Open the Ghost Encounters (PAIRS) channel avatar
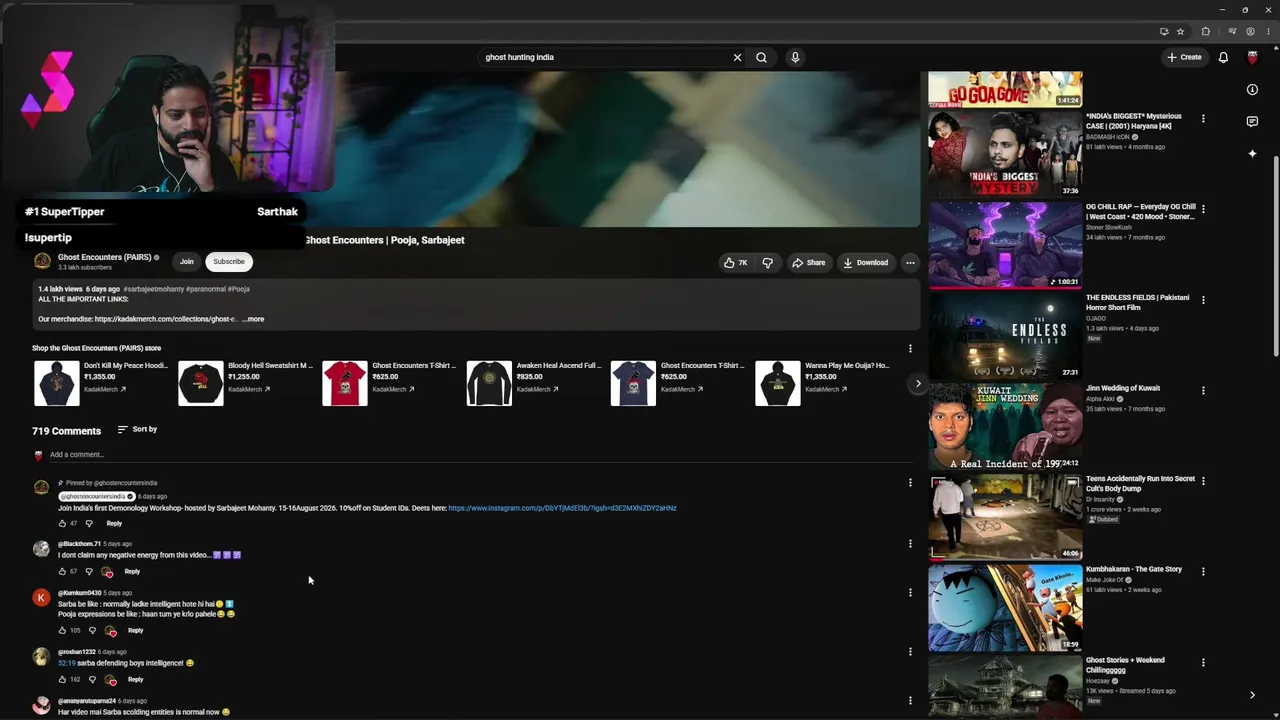This screenshot has height=720, width=1280. pyautogui.click(x=42, y=261)
